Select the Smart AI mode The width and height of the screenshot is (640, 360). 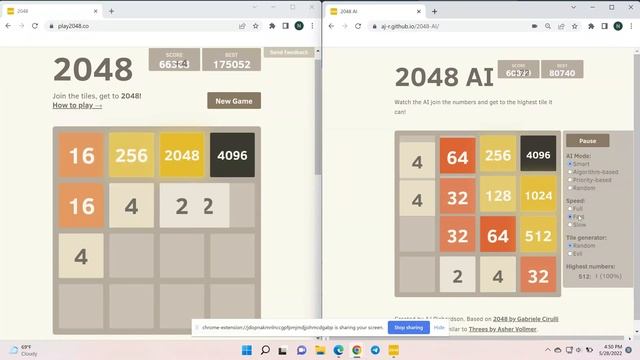tap(570, 164)
